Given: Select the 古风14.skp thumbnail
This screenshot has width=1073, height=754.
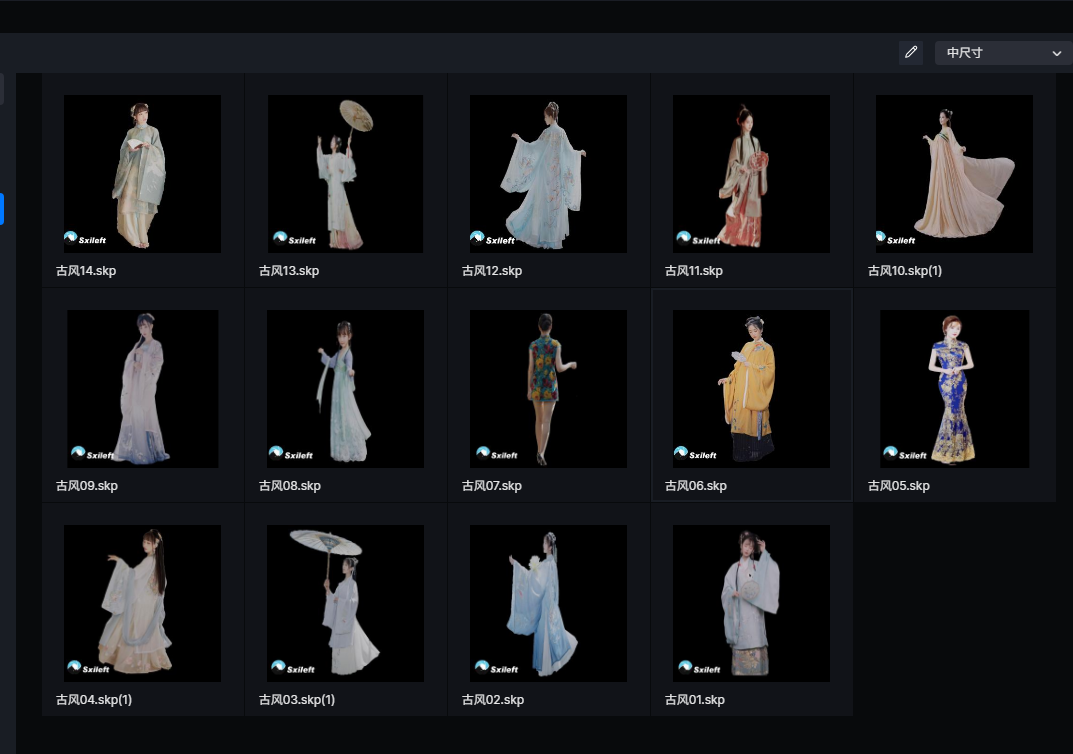Looking at the screenshot, I should pos(142,174).
